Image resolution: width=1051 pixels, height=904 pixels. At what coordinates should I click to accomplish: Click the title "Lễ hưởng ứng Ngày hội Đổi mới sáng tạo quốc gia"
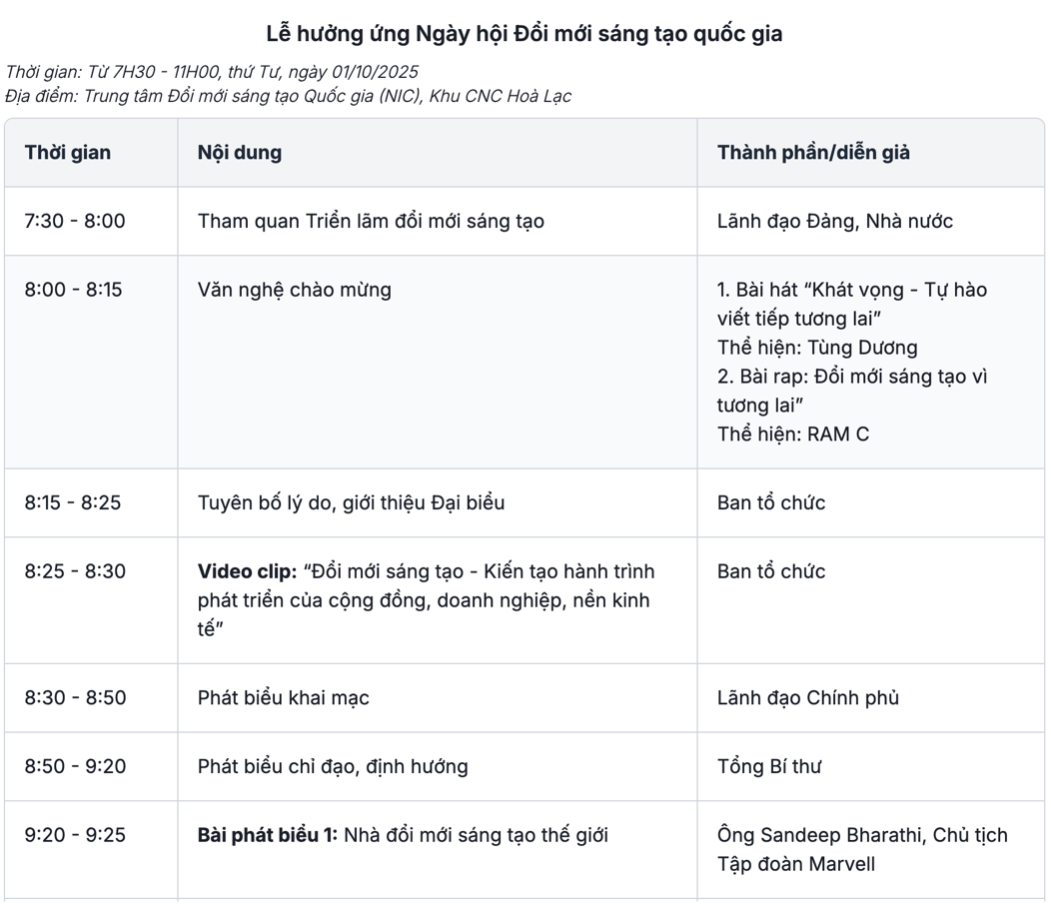coord(524,34)
